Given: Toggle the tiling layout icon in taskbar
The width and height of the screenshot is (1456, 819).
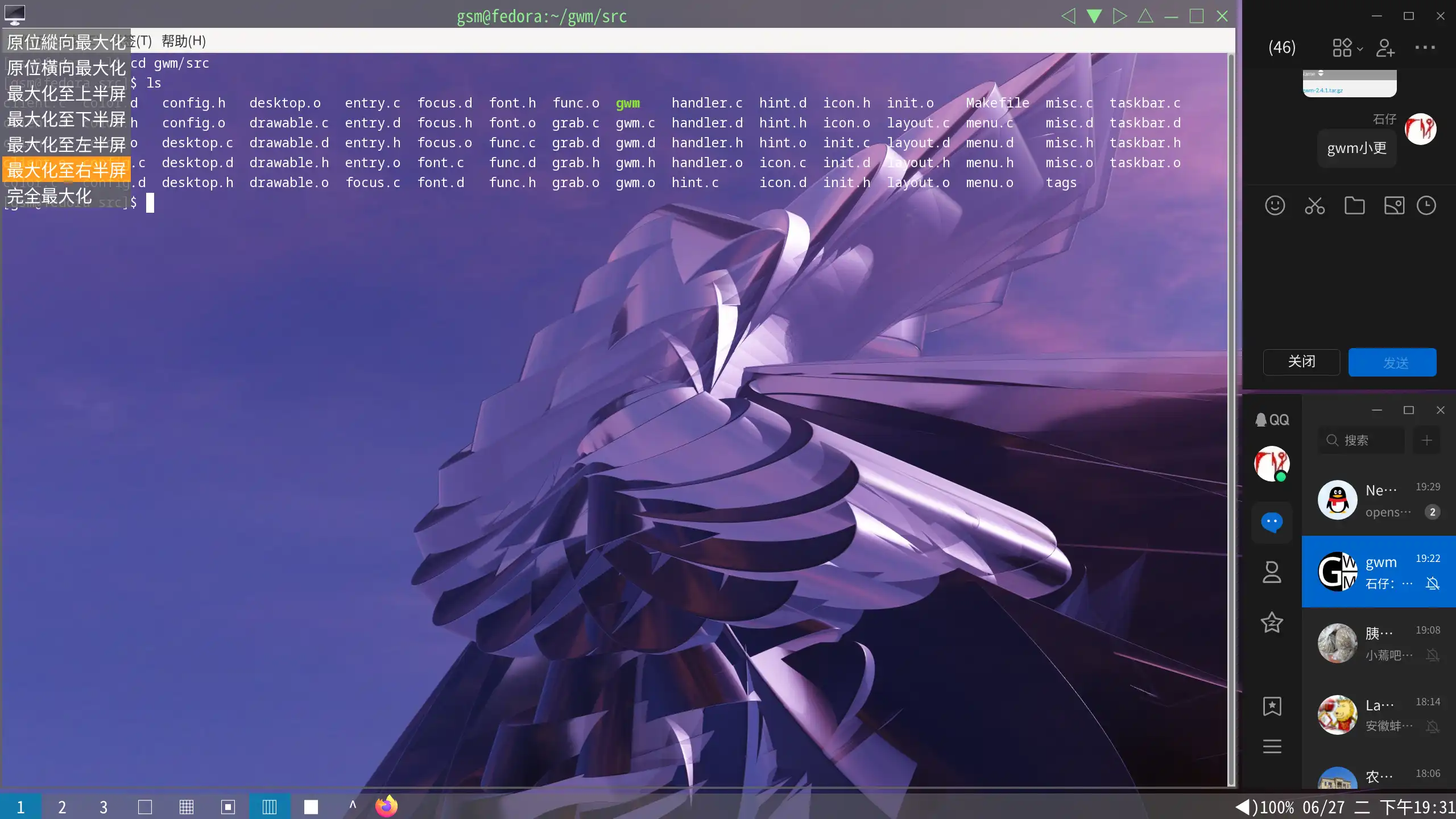Looking at the screenshot, I should pos(270,806).
